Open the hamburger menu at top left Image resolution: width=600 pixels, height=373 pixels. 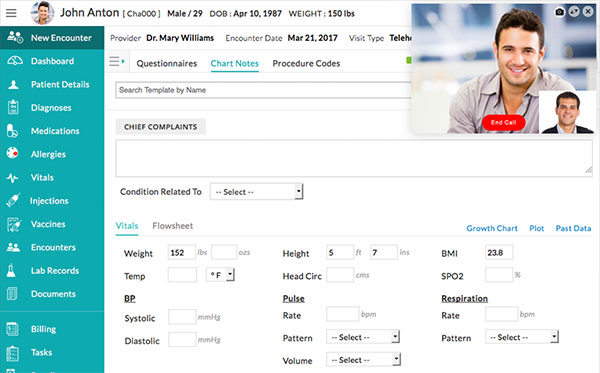(11, 13)
